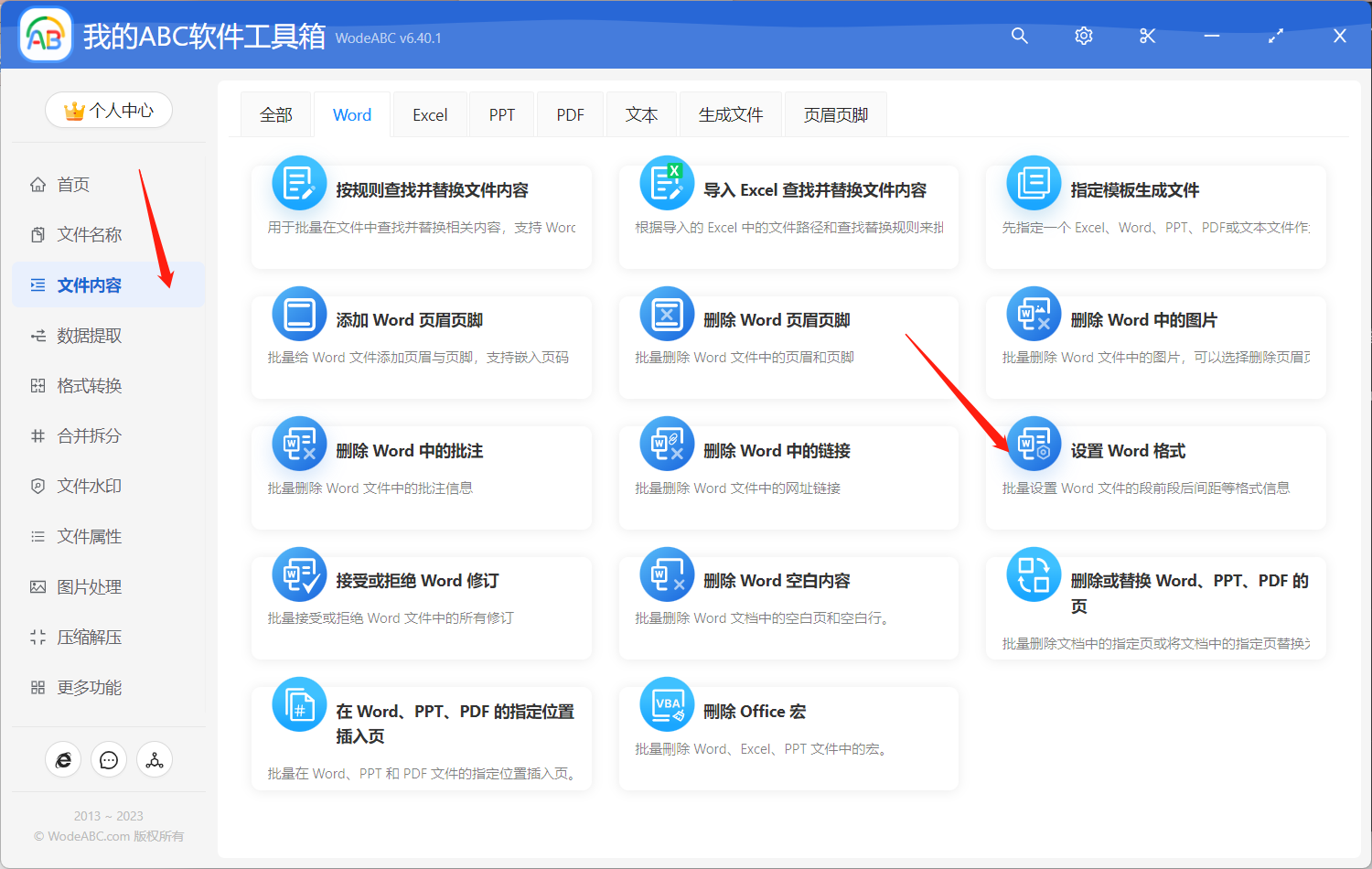Open settings via the gear icon
Image resolution: width=1372 pixels, height=869 pixels.
1083,36
